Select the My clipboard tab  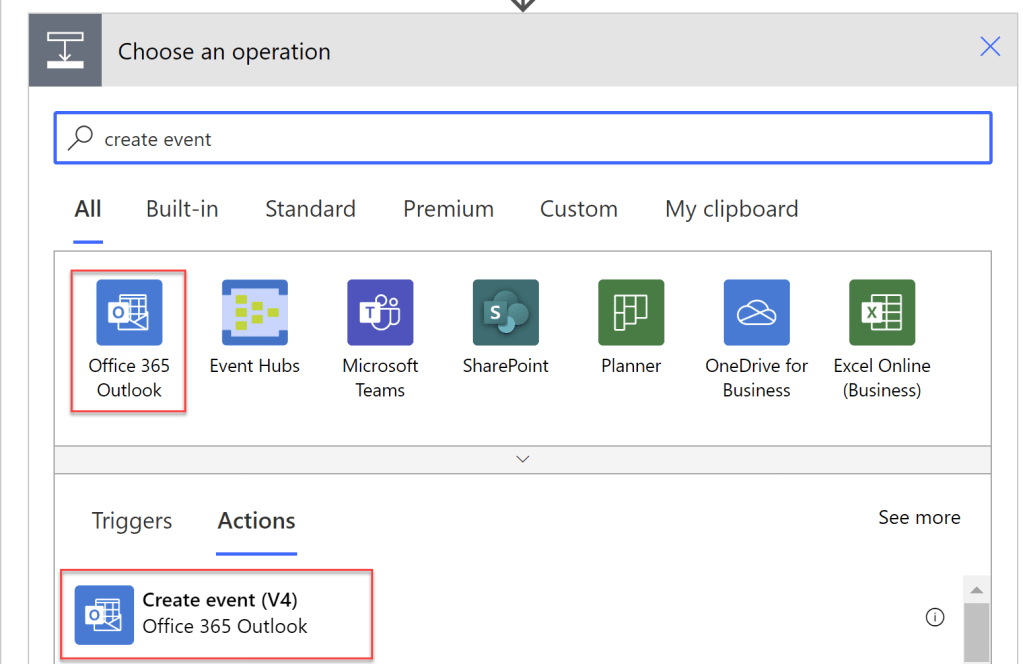click(x=730, y=209)
